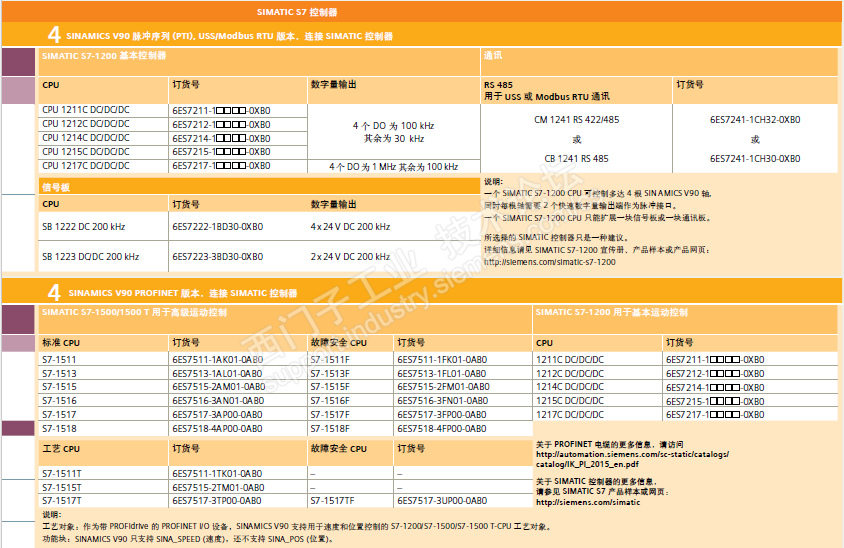Viewport: 844px width, 548px height.
Task: Select the '4 x 24 V DC 200 kHz' cell
Action: 350,227
